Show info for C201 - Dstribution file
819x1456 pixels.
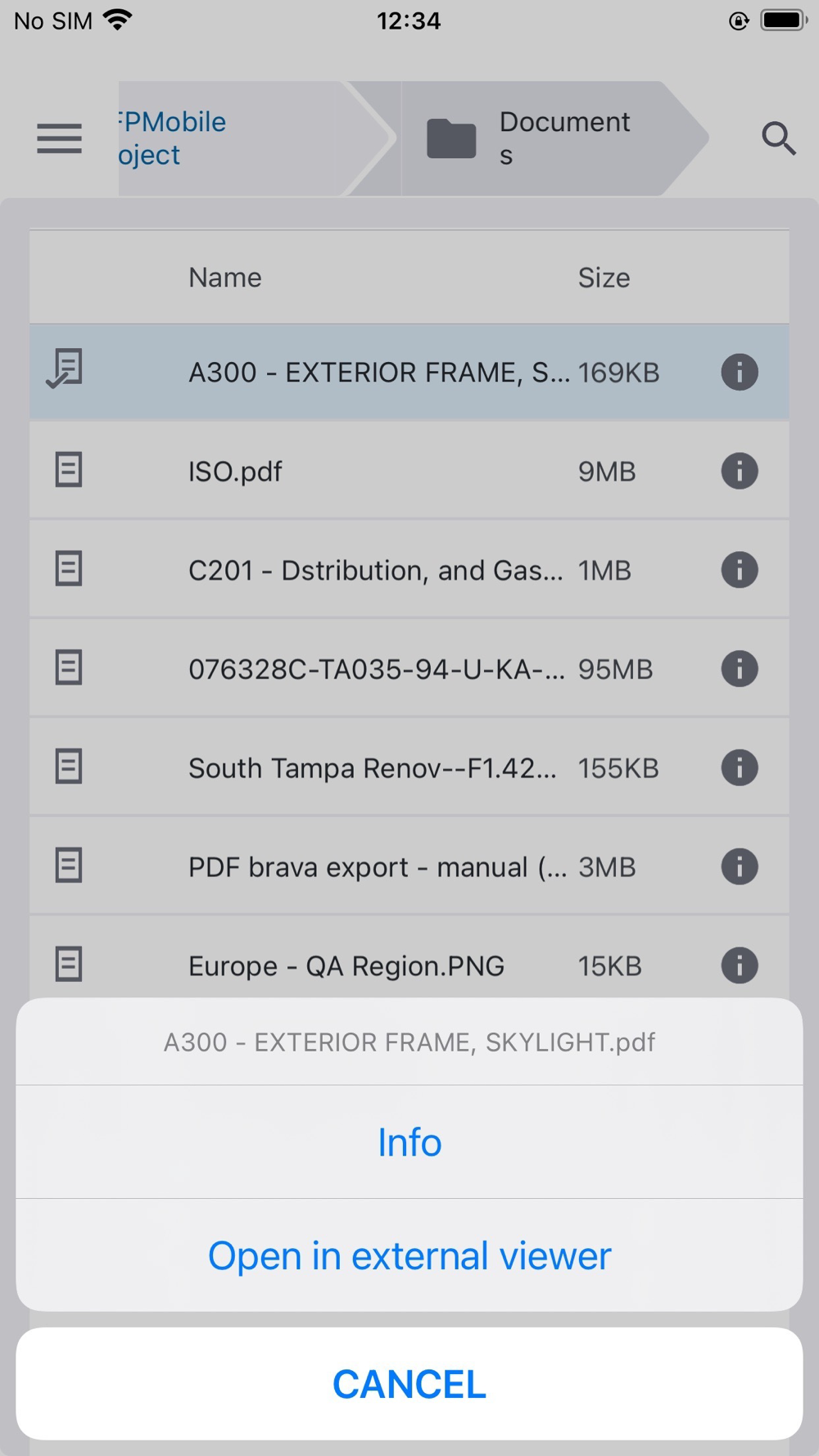[739, 570]
